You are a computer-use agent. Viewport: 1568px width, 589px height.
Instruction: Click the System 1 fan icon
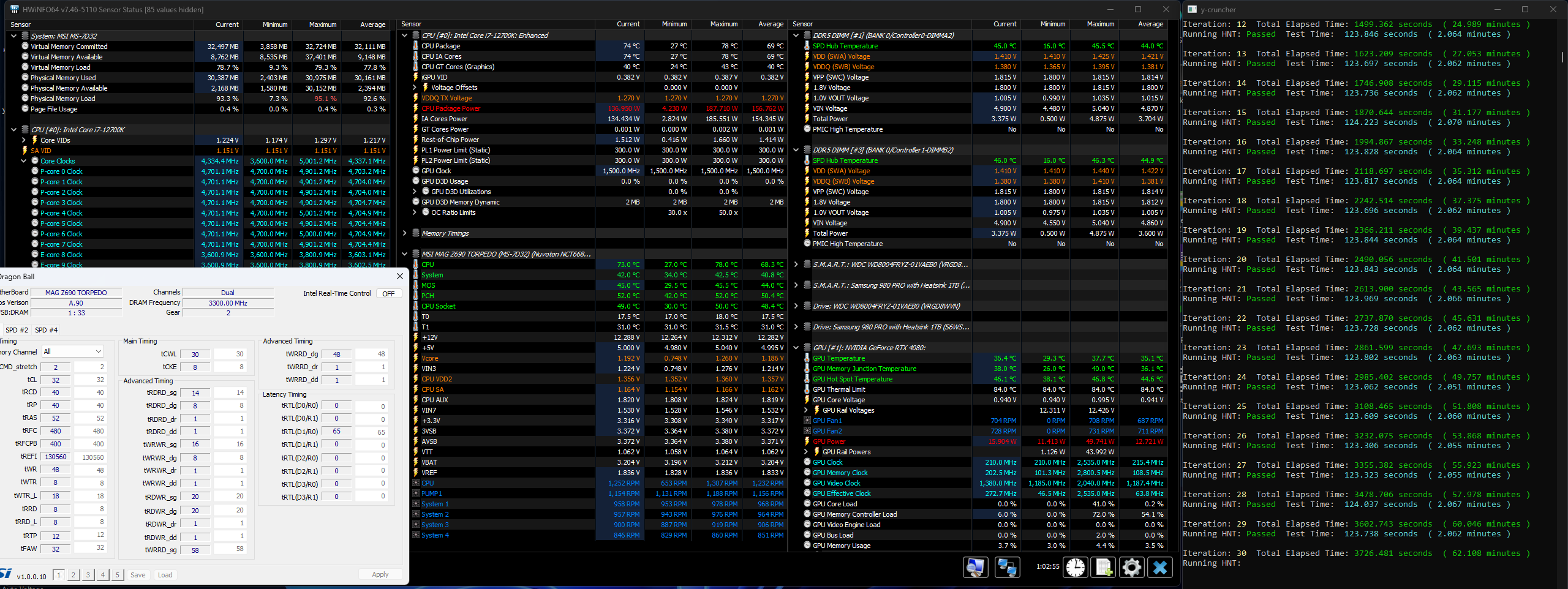pyautogui.click(x=416, y=504)
